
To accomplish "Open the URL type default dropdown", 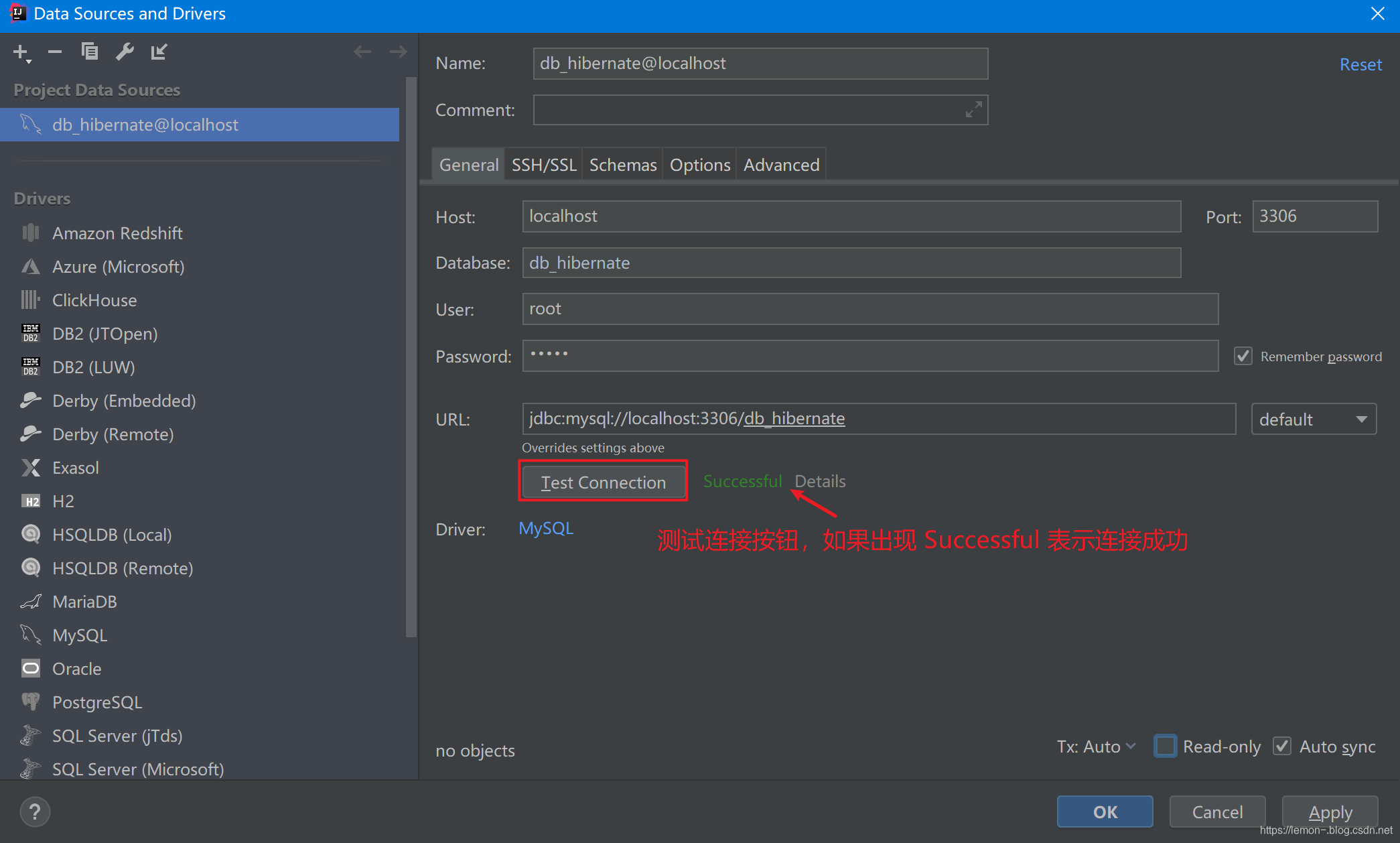I will 1313,419.
